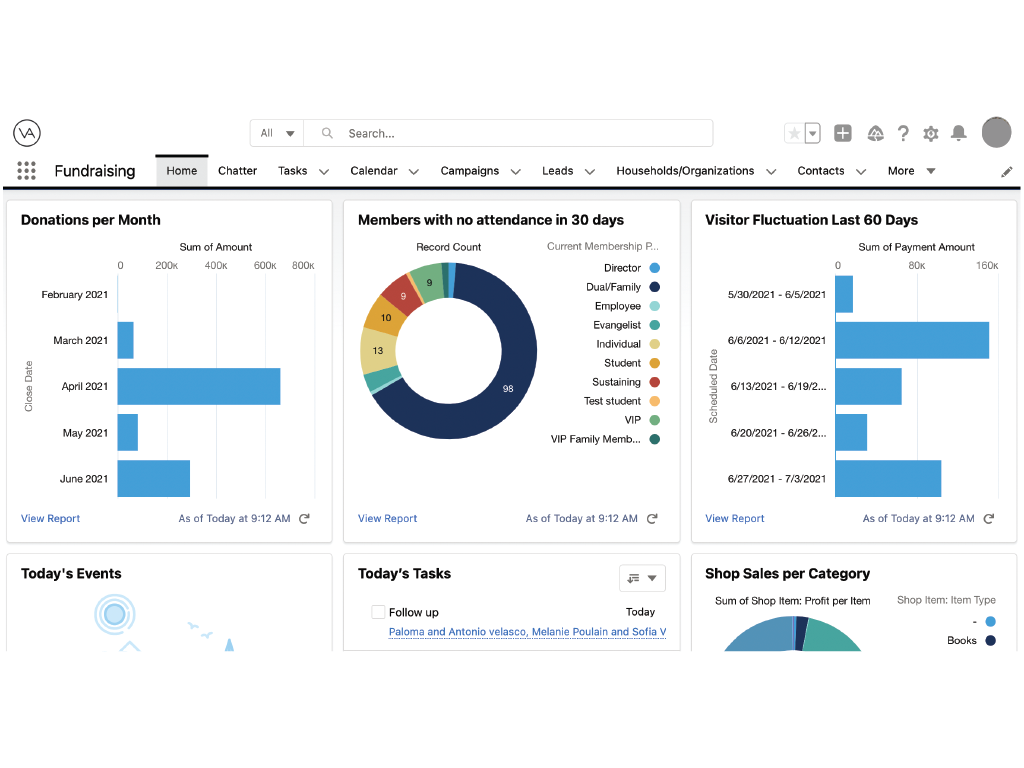
Task: Open the Setup gear icon
Action: coord(931,134)
